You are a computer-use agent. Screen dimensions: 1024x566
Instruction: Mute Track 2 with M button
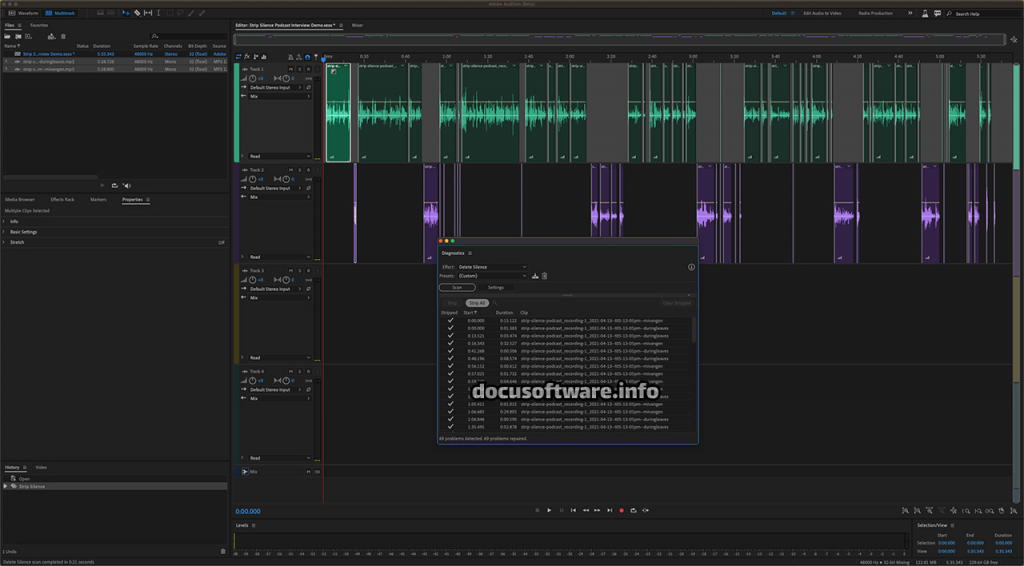coord(291,170)
